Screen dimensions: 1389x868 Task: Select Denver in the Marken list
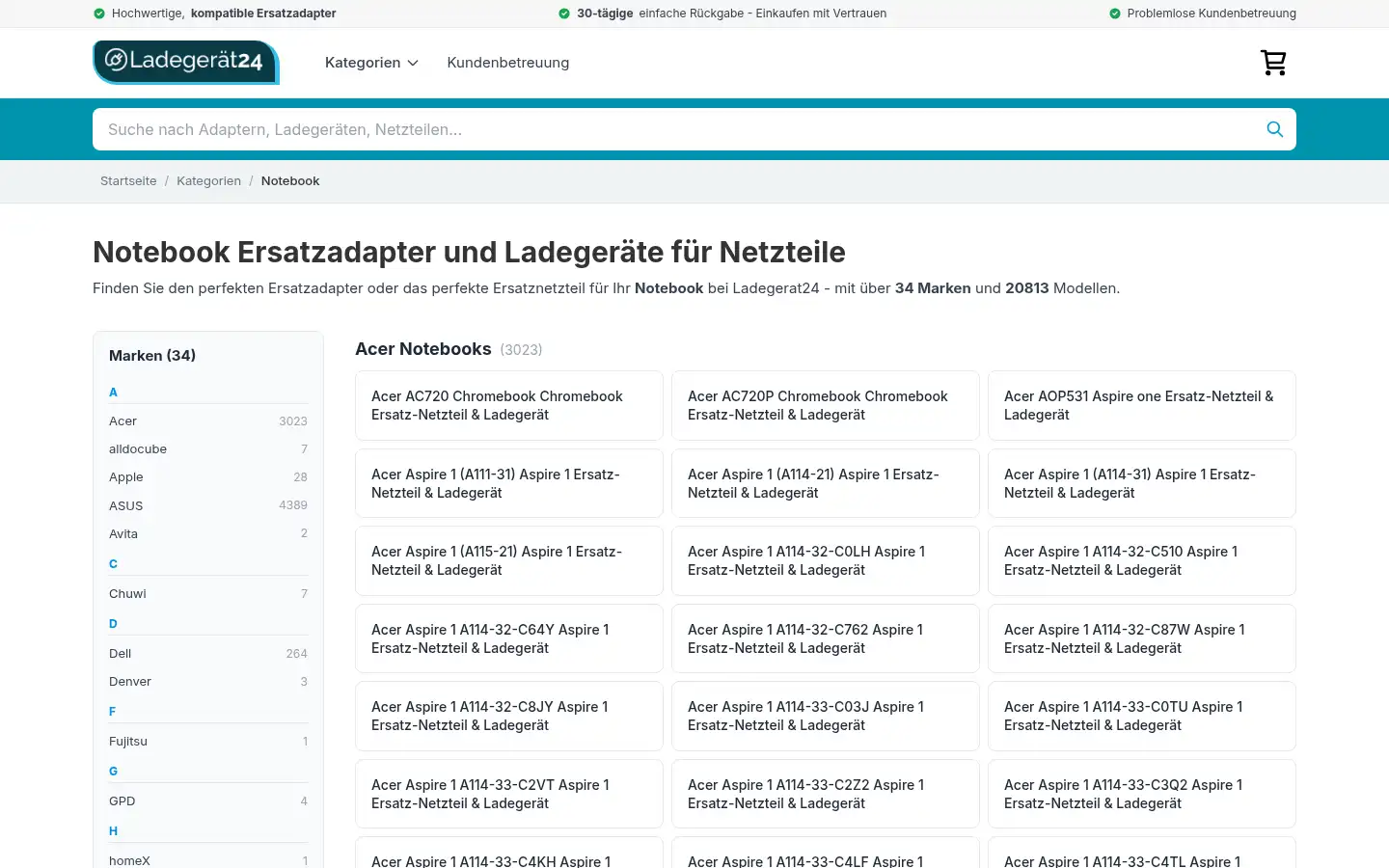click(x=208, y=682)
